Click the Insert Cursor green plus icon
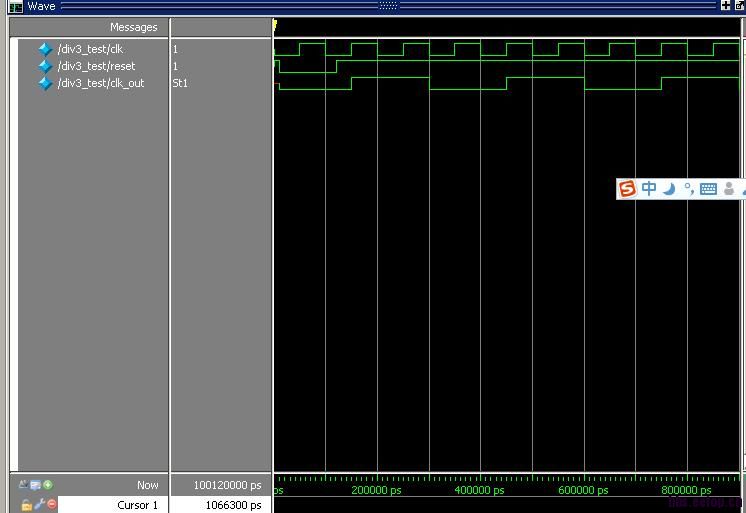This screenshot has height=513, width=746. tap(48, 485)
